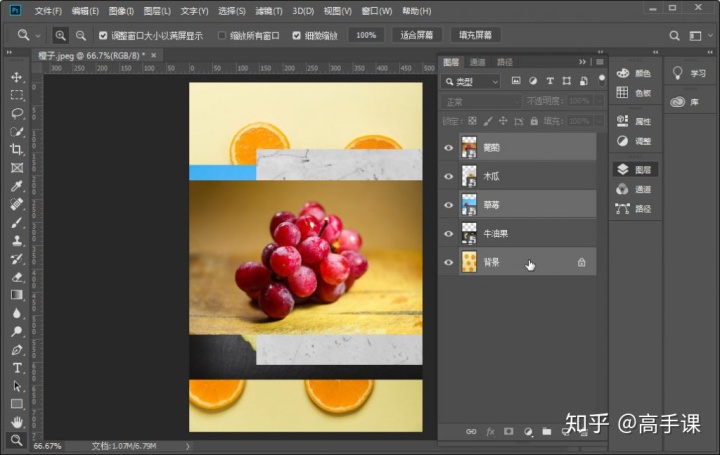Select the Move tool
This screenshot has width=720, height=455.
coord(17,77)
